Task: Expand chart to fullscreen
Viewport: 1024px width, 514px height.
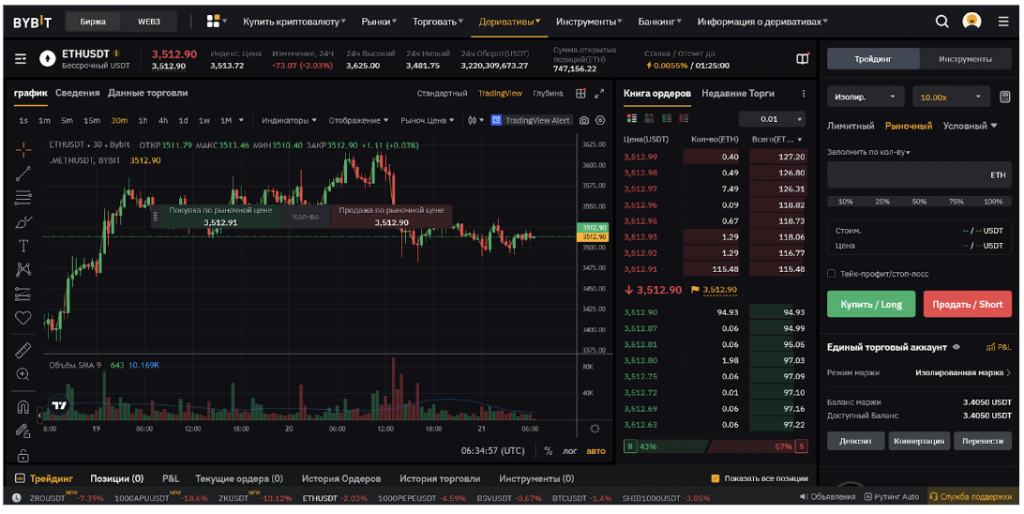Action: [600, 93]
